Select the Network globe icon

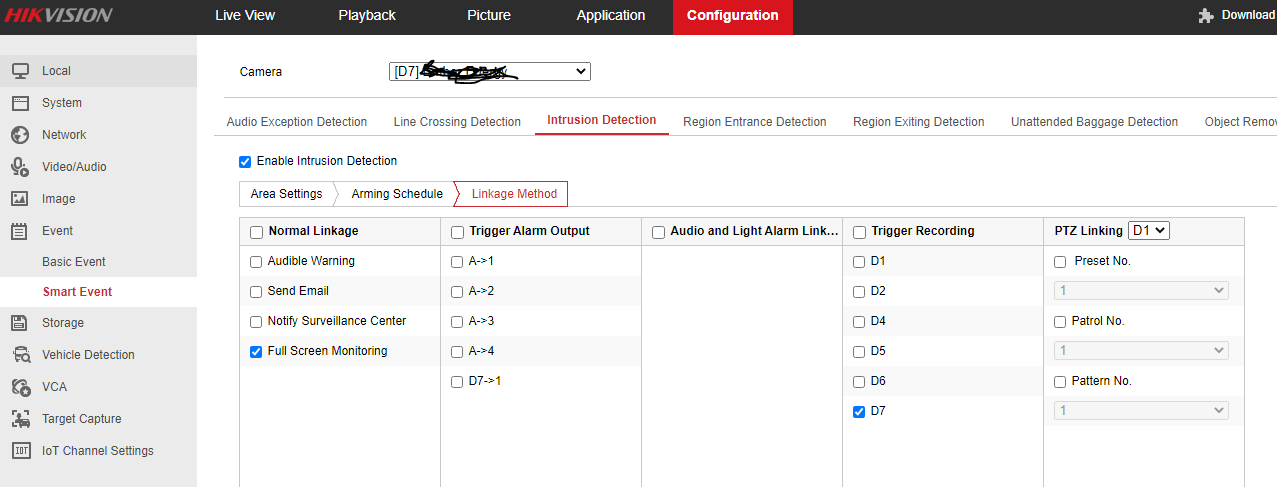click(20, 135)
